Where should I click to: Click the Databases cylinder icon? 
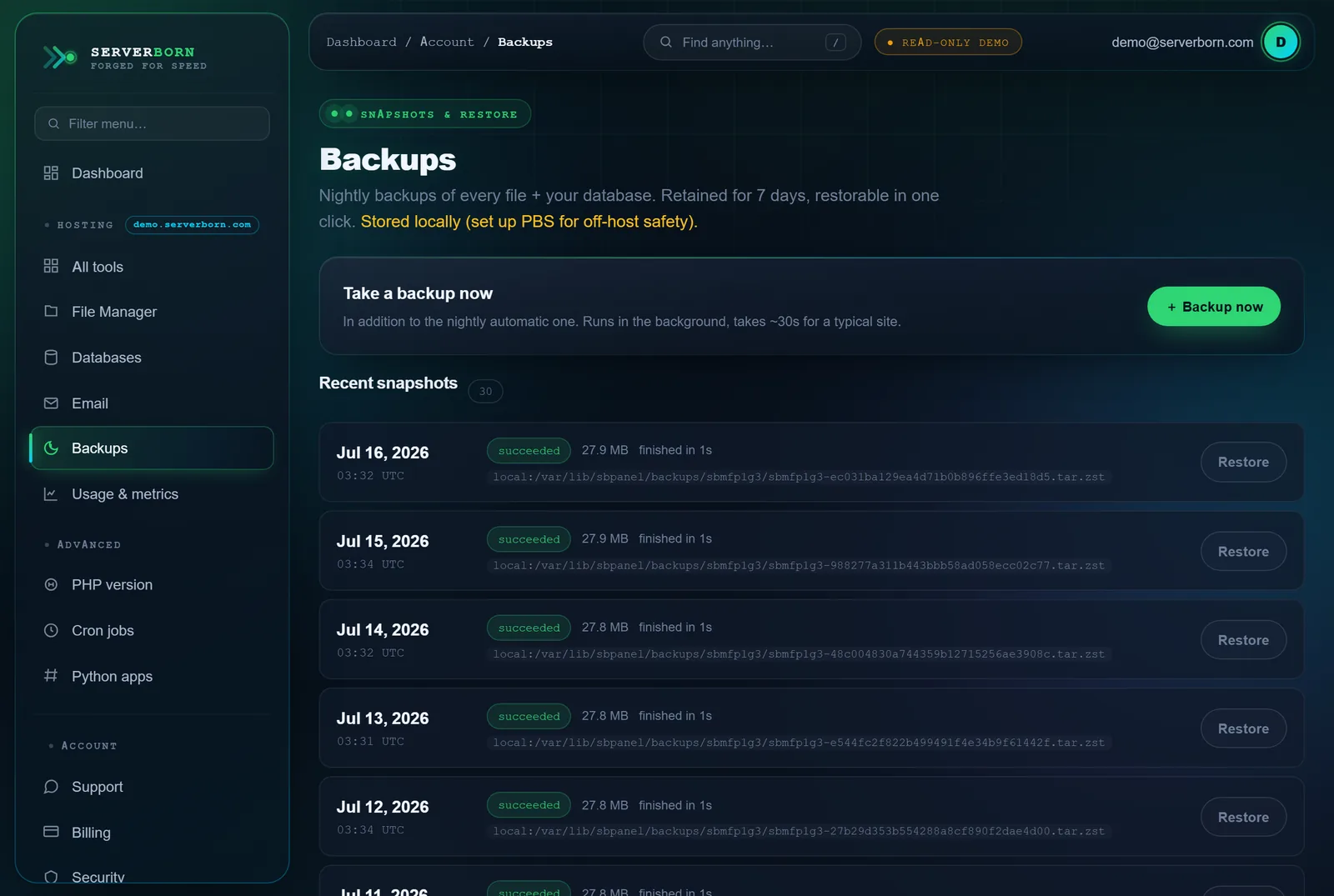(x=51, y=357)
